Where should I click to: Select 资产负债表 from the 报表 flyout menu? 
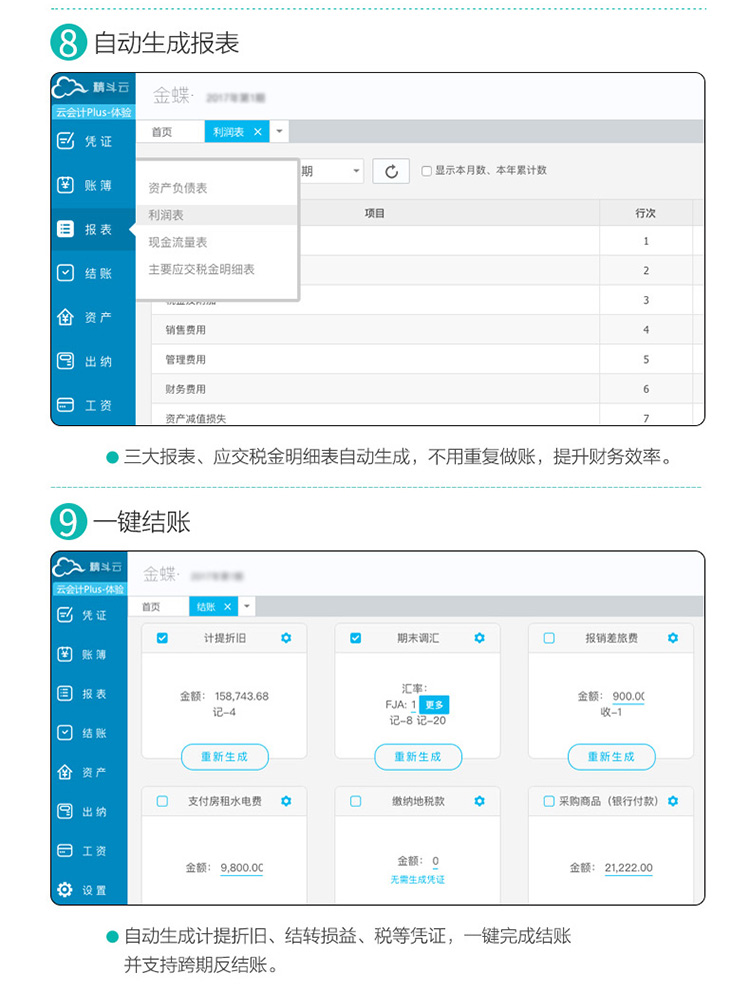coord(178,188)
